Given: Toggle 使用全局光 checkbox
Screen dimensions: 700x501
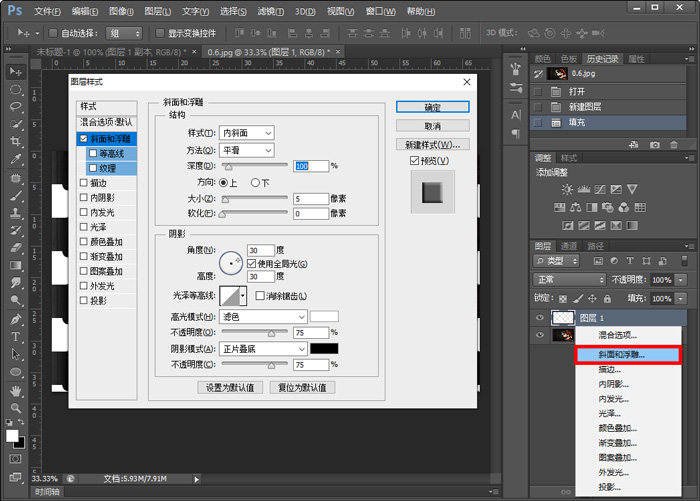Looking at the screenshot, I should pos(251,263).
